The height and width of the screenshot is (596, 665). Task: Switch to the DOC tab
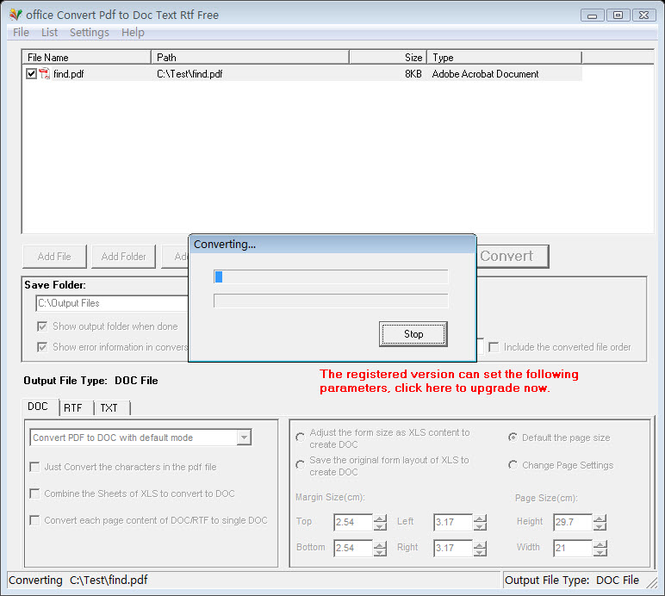(x=40, y=406)
